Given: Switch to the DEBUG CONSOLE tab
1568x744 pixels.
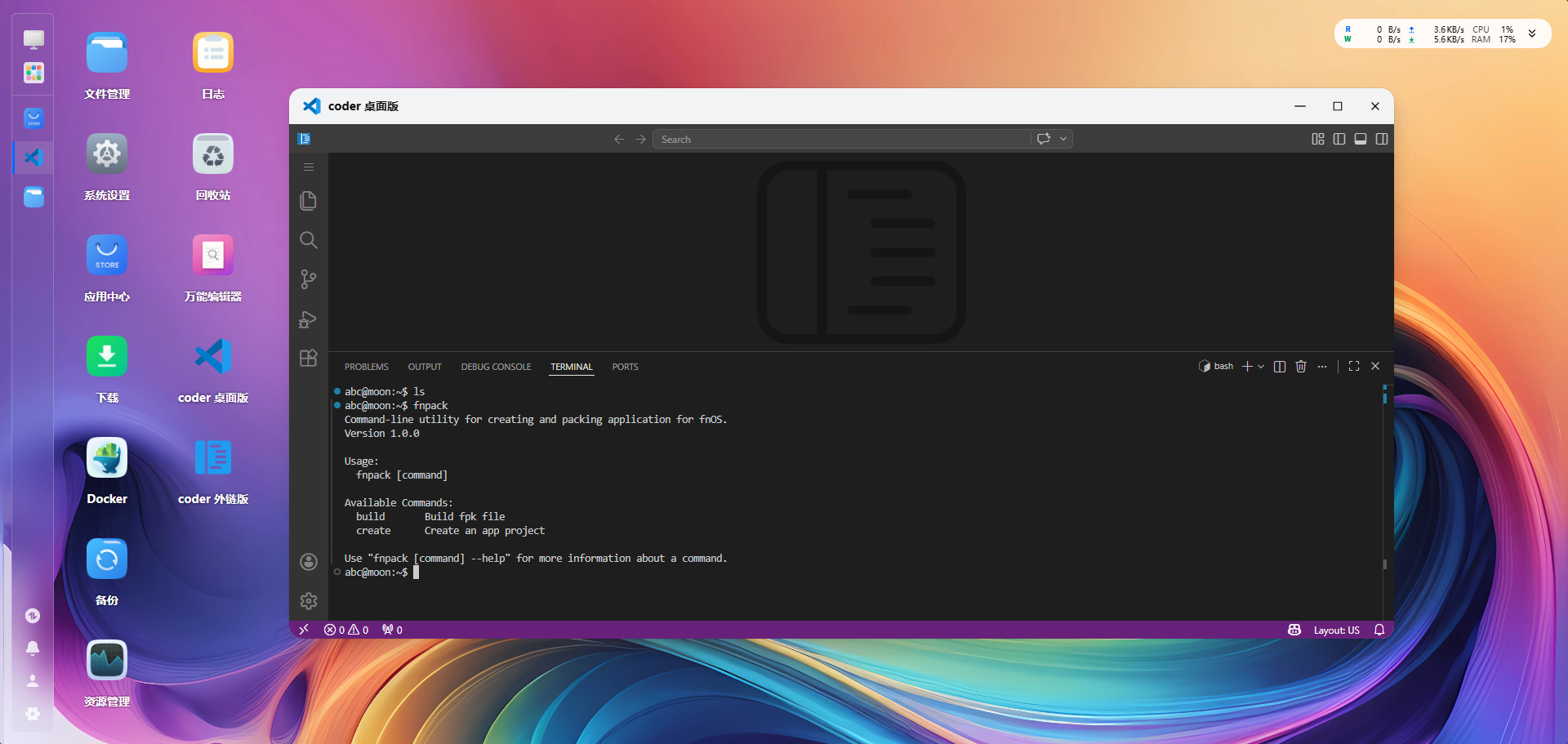Looking at the screenshot, I should [496, 368].
